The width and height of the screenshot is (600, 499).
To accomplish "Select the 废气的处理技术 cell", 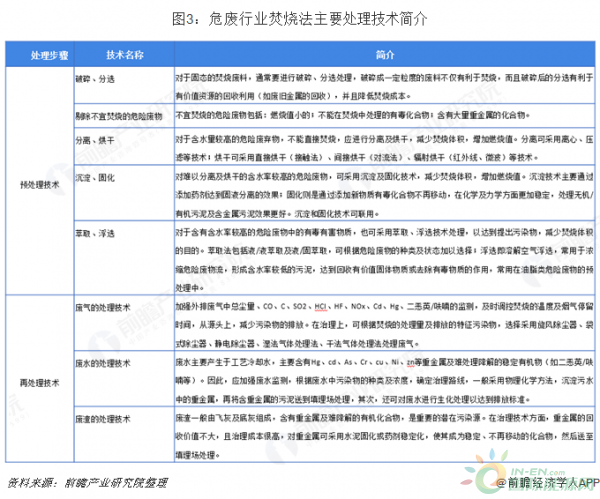I will (x=104, y=307).
